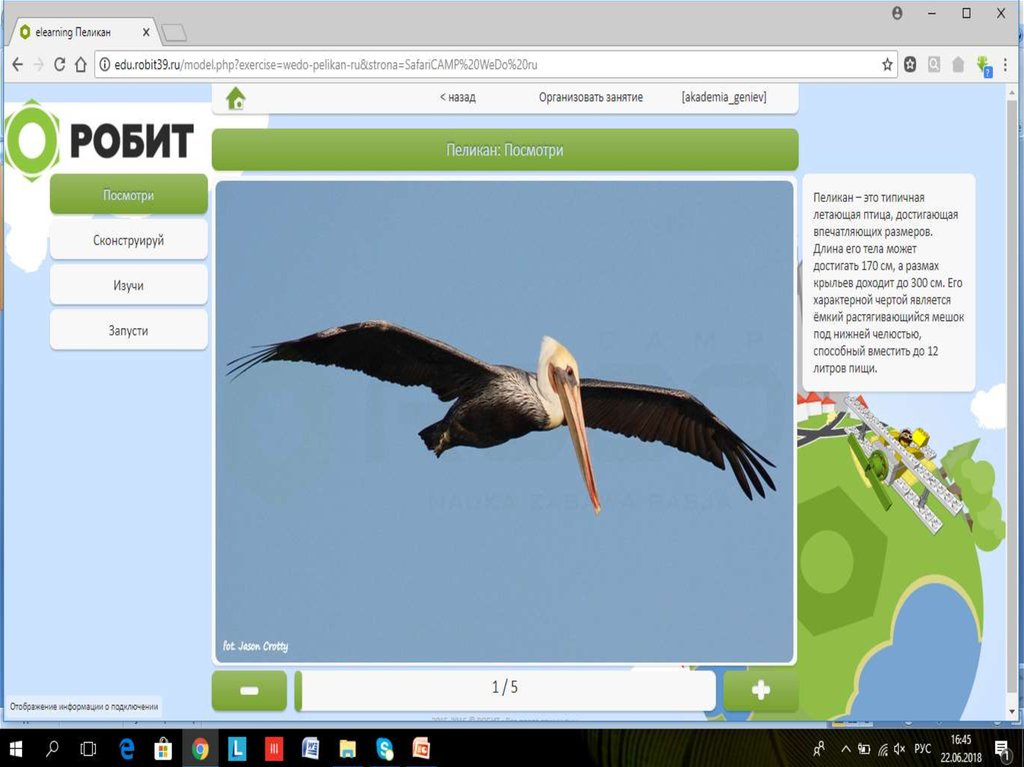Screen dimensions: 1024x767
Task: Bookmark this page with the star icon
Action: click(x=887, y=64)
